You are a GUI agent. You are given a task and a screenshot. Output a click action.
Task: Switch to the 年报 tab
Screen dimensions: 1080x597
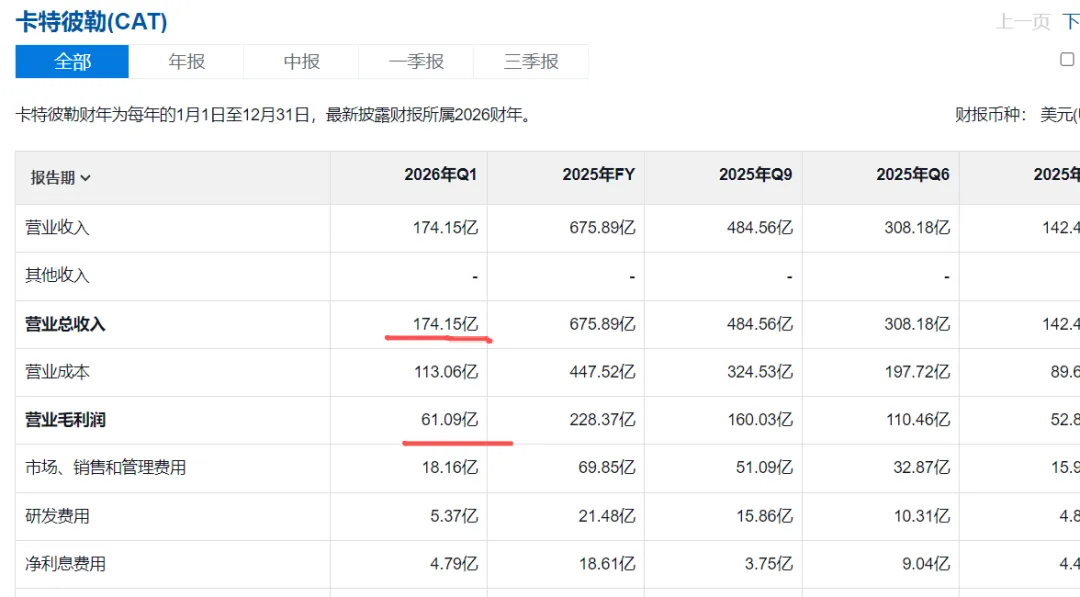pyautogui.click(x=187, y=62)
